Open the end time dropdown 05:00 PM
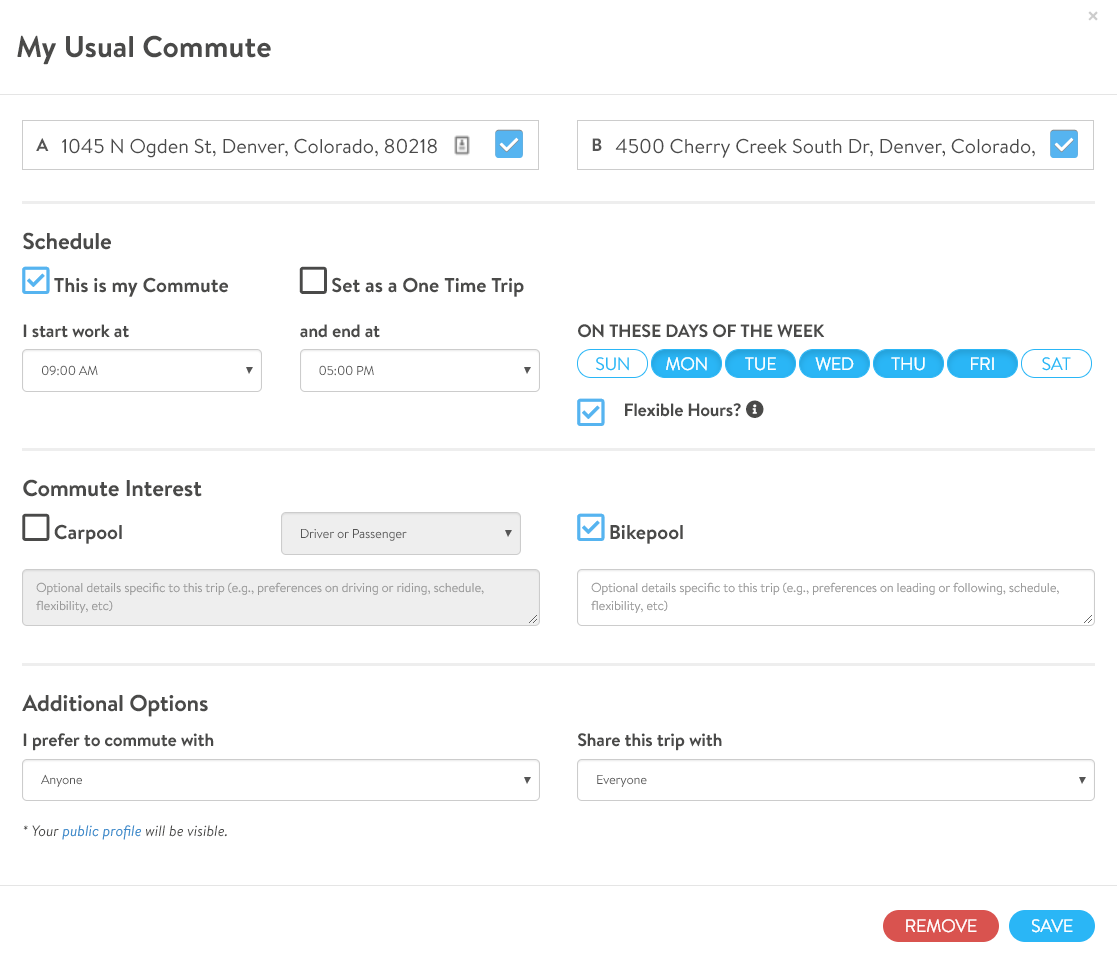 (x=420, y=370)
